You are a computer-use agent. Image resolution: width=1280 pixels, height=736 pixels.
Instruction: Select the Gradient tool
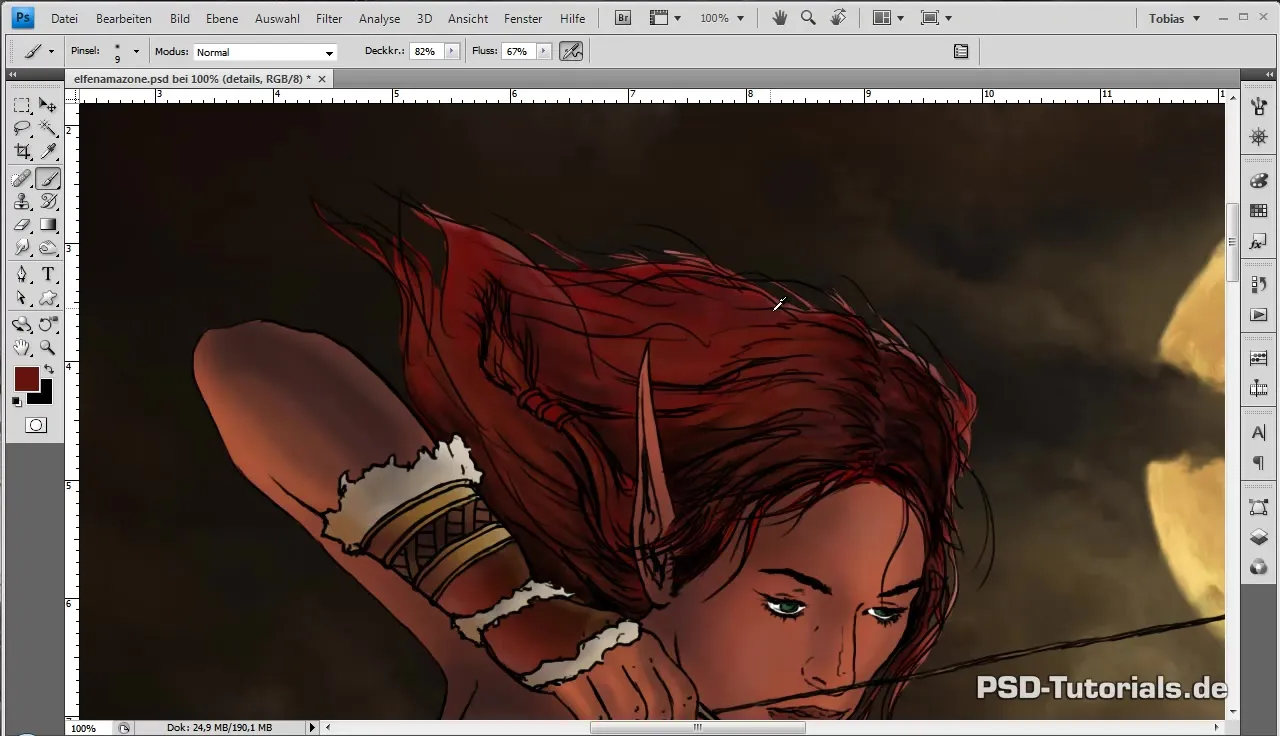tap(48, 225)
